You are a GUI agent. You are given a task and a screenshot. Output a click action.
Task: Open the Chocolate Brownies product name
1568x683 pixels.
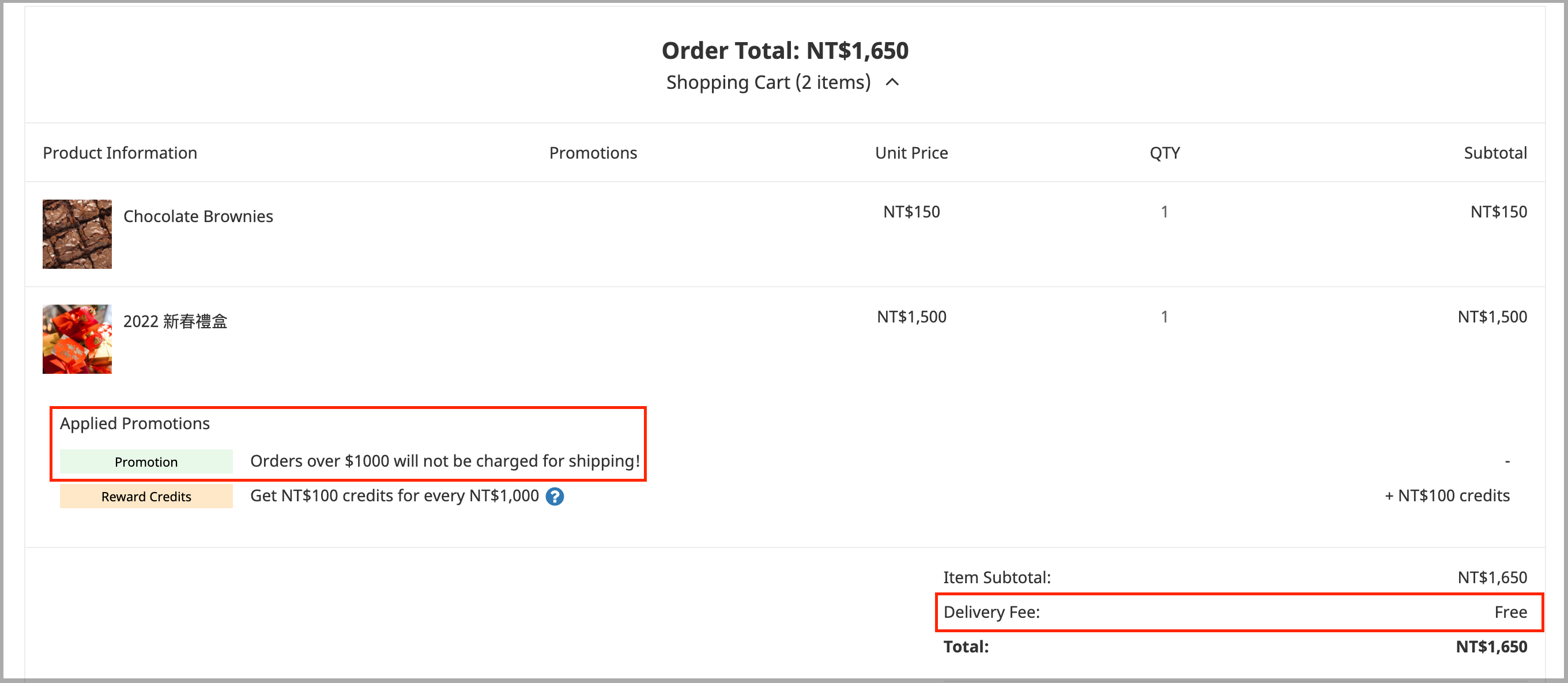point(198,216)
